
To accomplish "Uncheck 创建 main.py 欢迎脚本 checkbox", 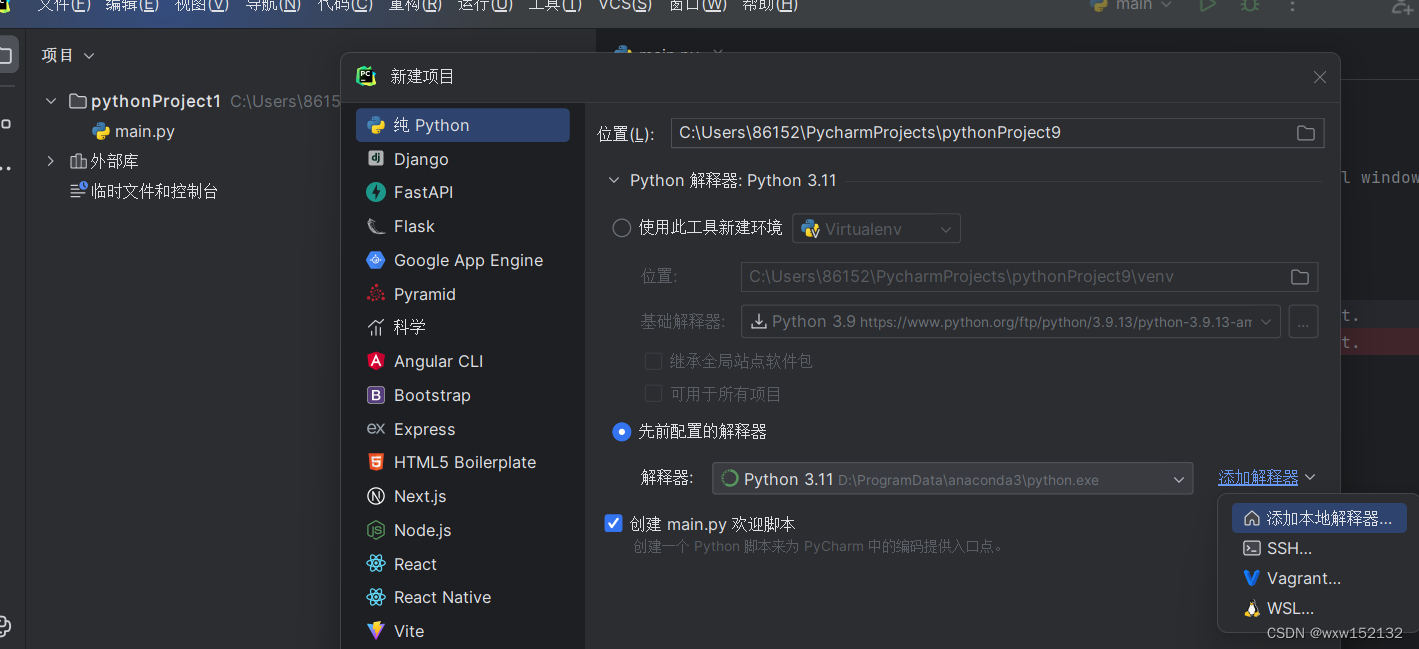I will point(614,523).
